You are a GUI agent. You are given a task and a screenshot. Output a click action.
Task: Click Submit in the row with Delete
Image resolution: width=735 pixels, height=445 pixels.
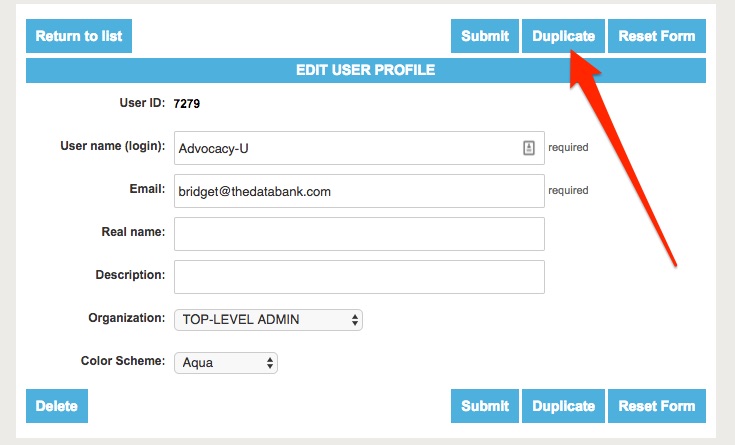click(x=485, y=406)
